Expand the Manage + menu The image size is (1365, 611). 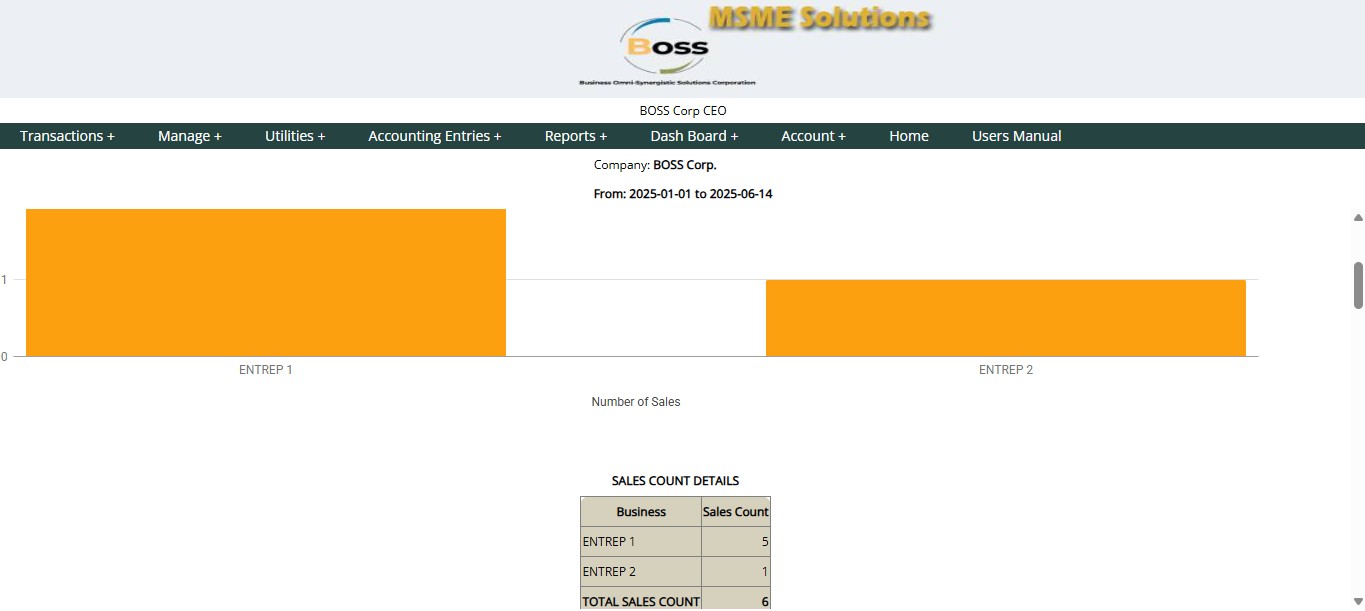190,136
